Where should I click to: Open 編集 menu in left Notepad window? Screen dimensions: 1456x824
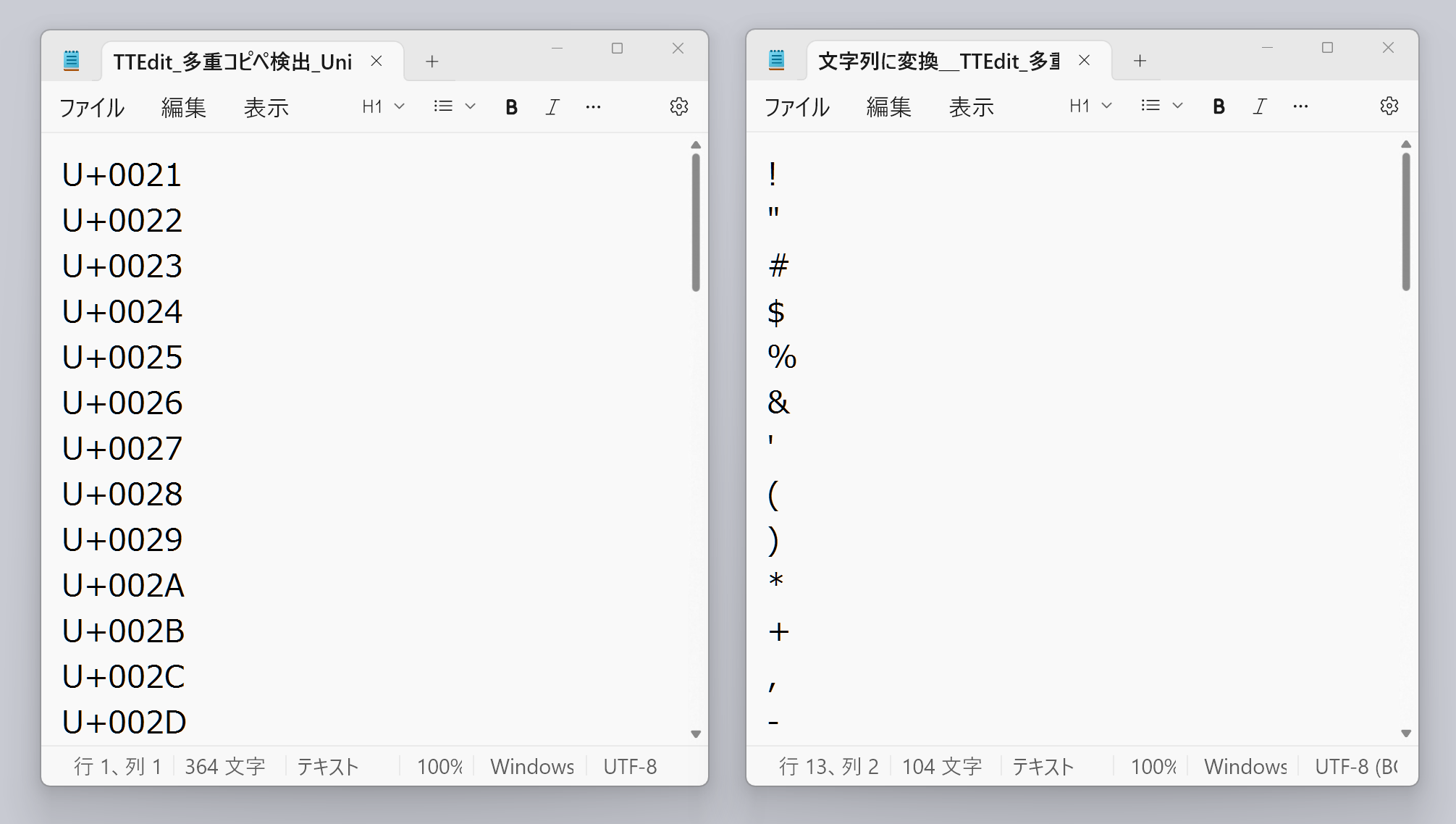point(184,108)
